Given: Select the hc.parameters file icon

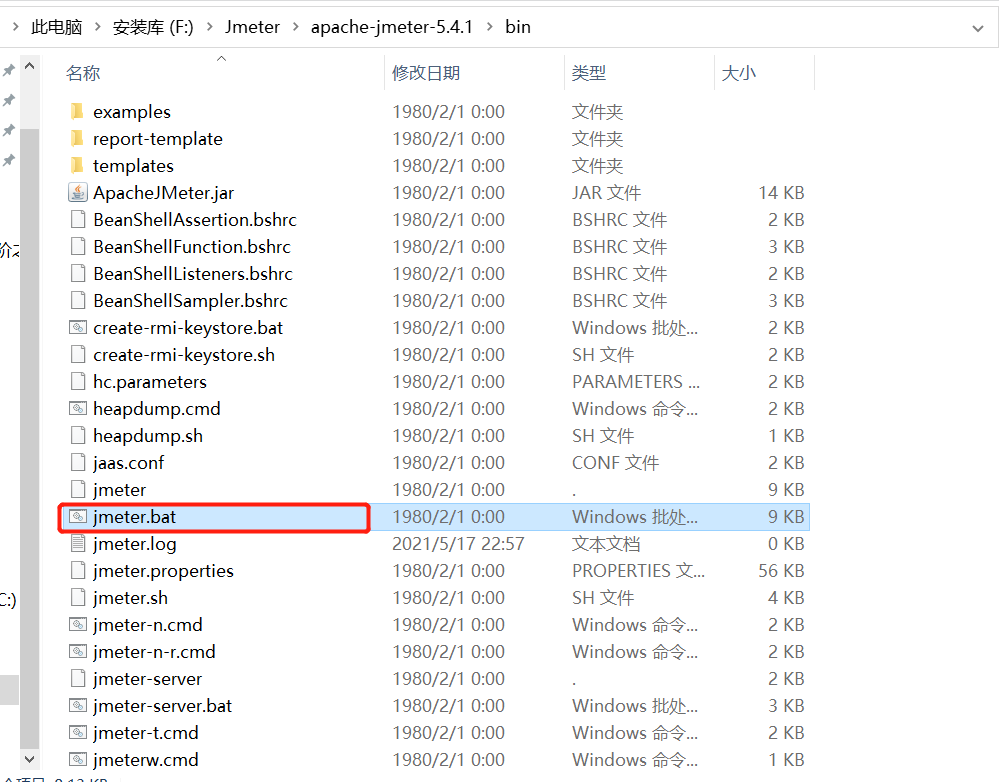Looking at the screenshot, I should click(x=78, y=381).
